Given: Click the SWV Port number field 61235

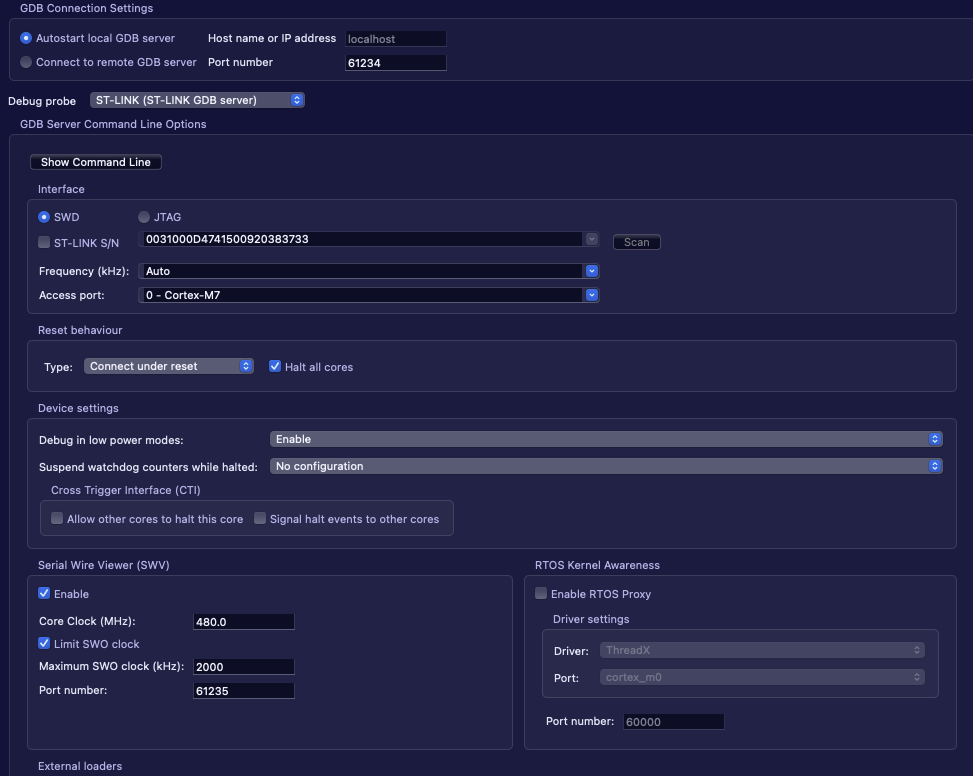Looking at the screenshot, I should [x=244, y=690].
